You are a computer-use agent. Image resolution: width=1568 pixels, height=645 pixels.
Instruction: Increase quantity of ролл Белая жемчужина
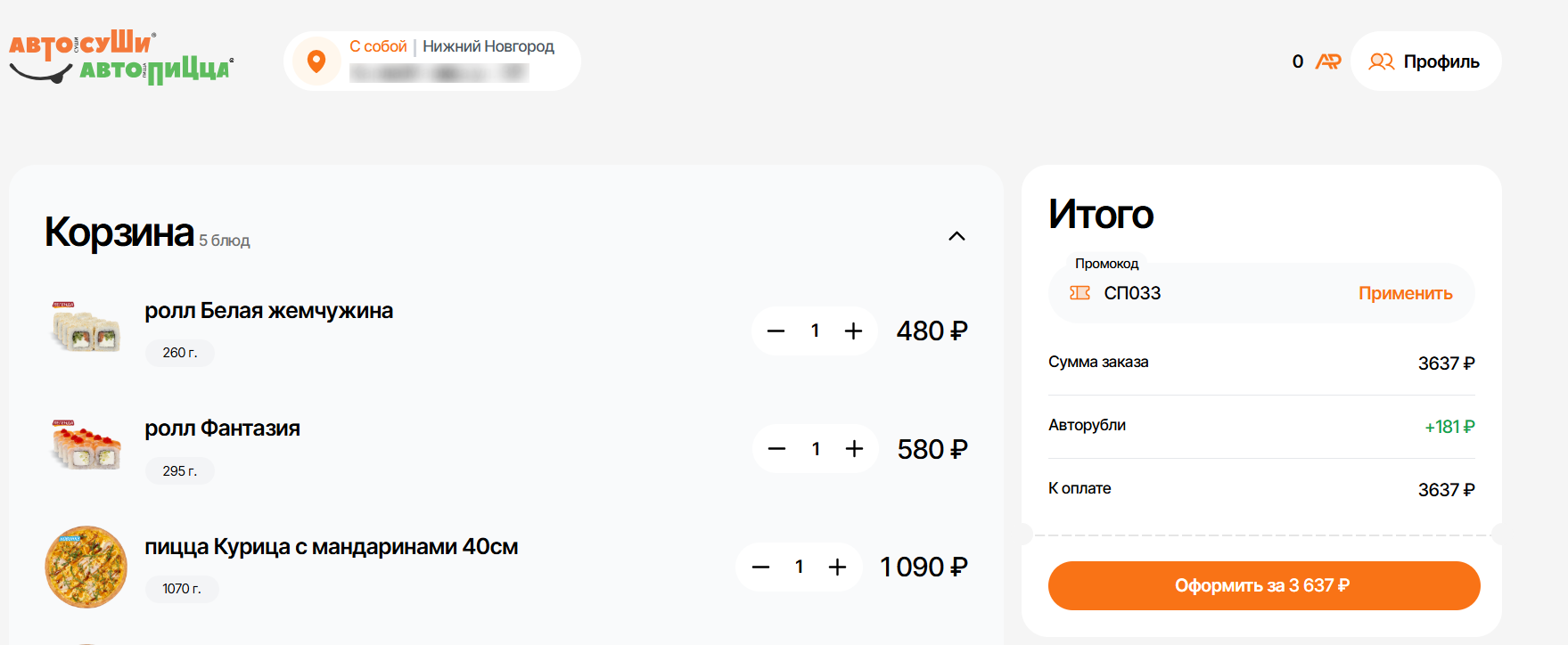point(853,331)
